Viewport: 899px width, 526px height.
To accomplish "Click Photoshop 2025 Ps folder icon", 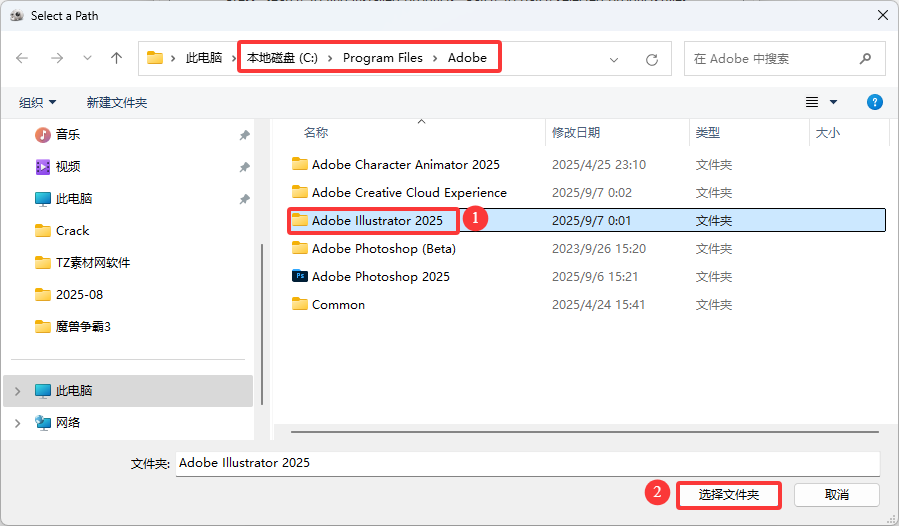I will [x=300, y=276].
